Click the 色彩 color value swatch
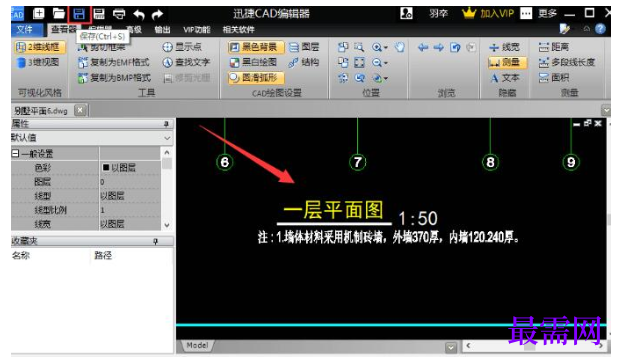 click(x=106, y=168)
